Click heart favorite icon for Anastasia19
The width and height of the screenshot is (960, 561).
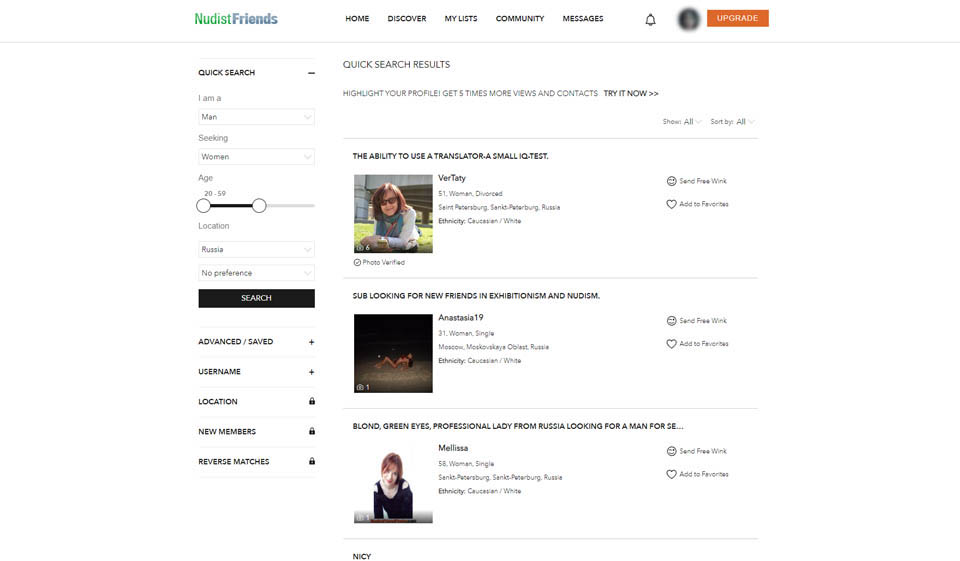pyautogui.click(x=672, y=344)
